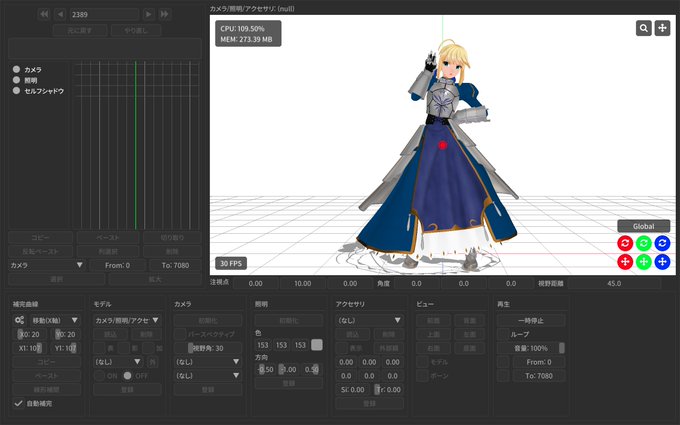The image size is (680, 425).
Task: Open the カメラ dropdown below the timeline
Action: [x=47, y=265]
